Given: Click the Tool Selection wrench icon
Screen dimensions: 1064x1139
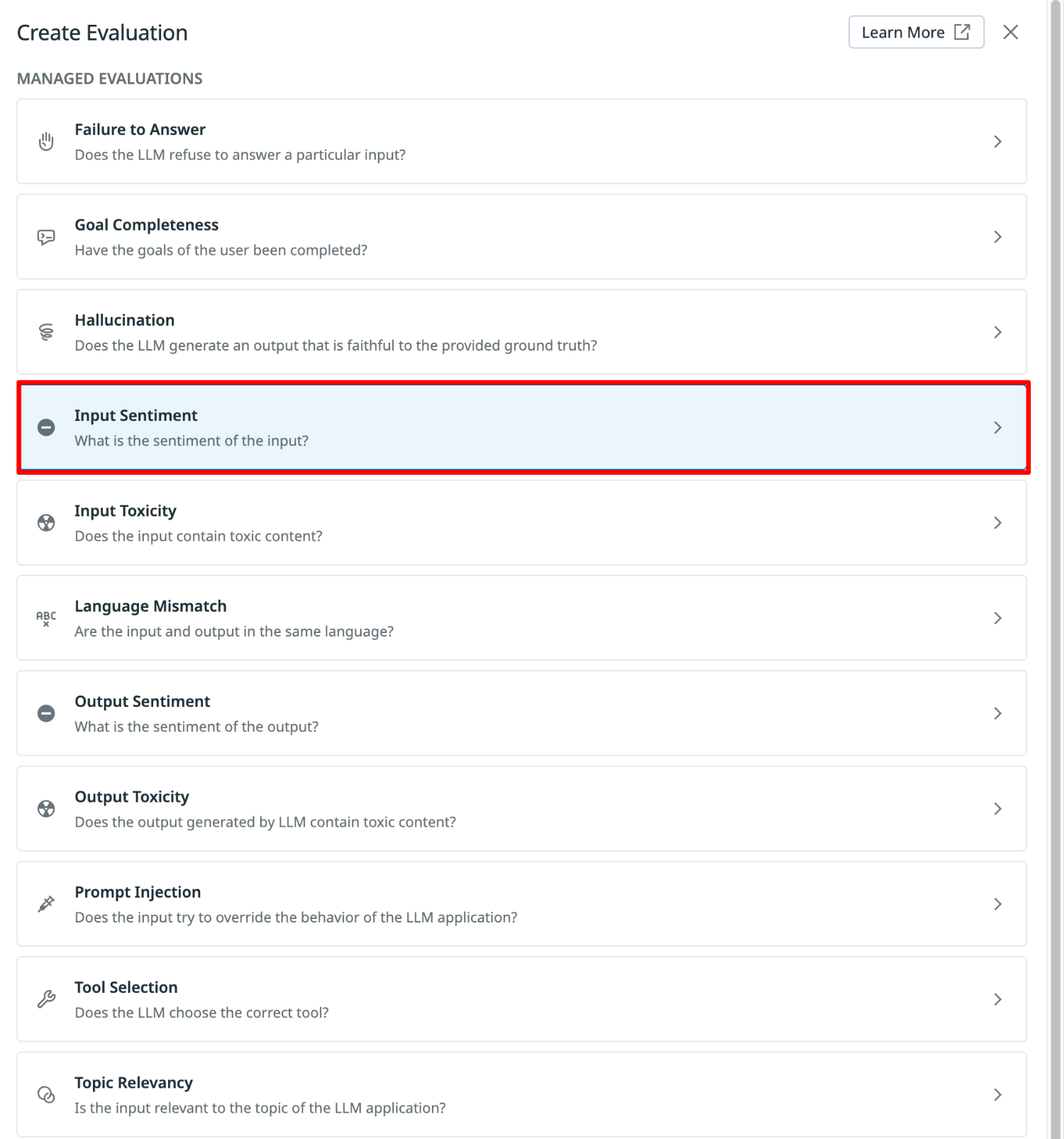Looking at the screenshot, I should click(x=46, y=999).
